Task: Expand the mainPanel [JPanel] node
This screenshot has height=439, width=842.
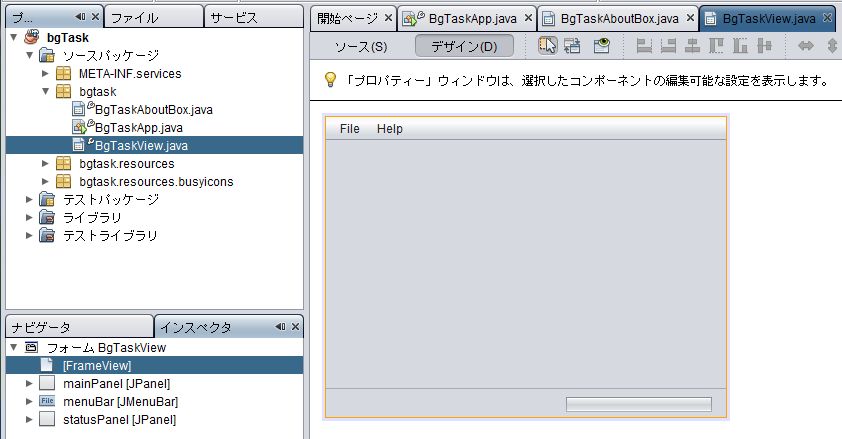Action: pyautogui.click(x=28, y=384)
